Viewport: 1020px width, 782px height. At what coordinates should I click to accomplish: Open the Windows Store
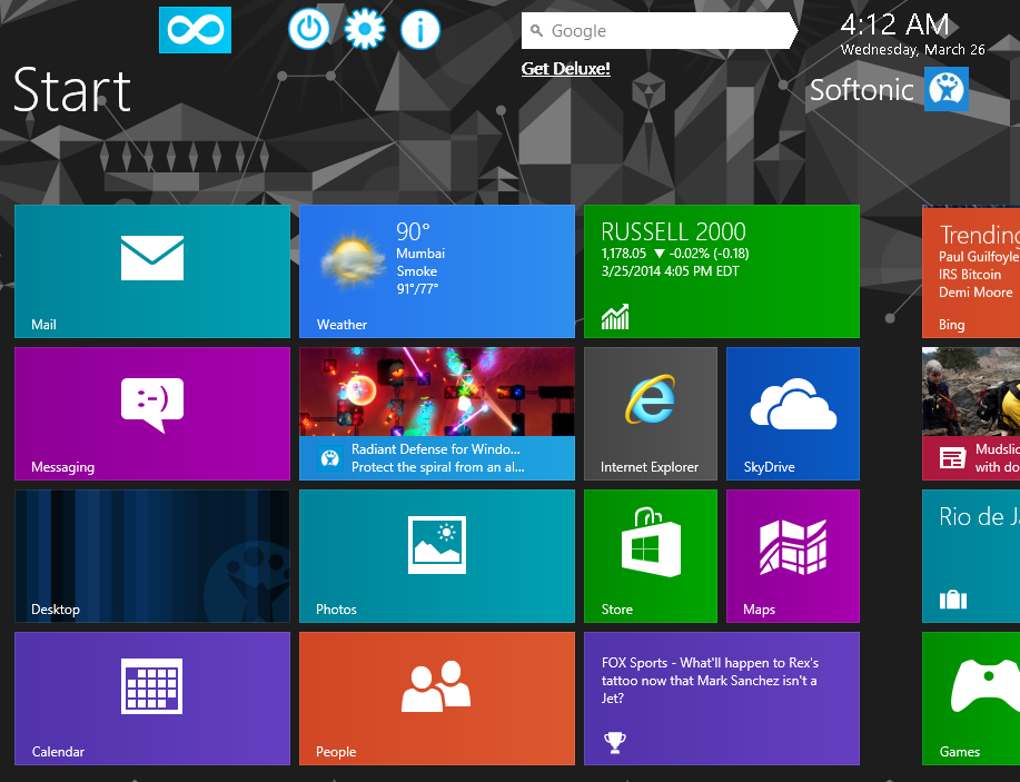(650, 555)
